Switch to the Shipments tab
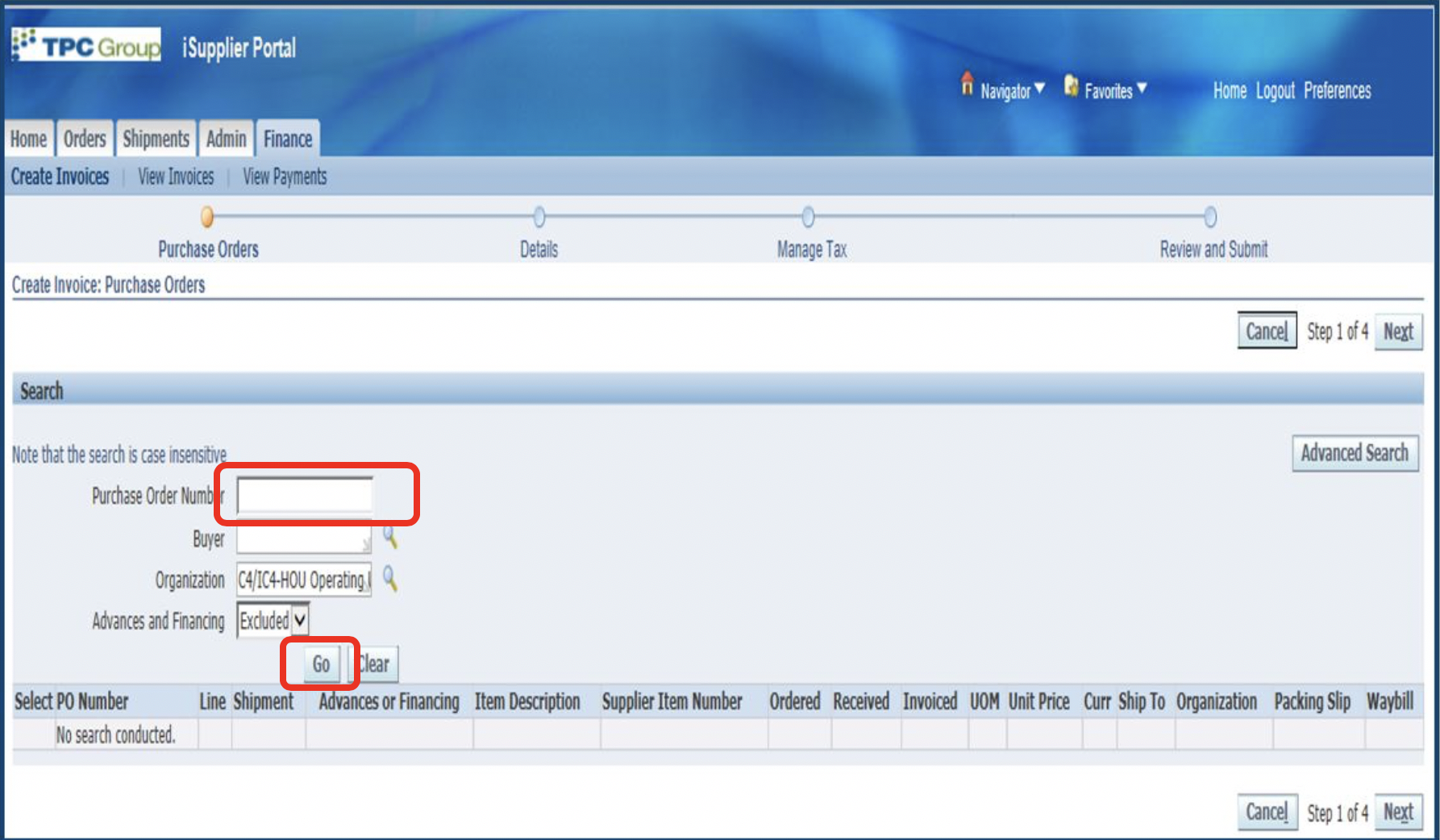The height and width of the screenshot is (840, 1440). pos(156,139)
